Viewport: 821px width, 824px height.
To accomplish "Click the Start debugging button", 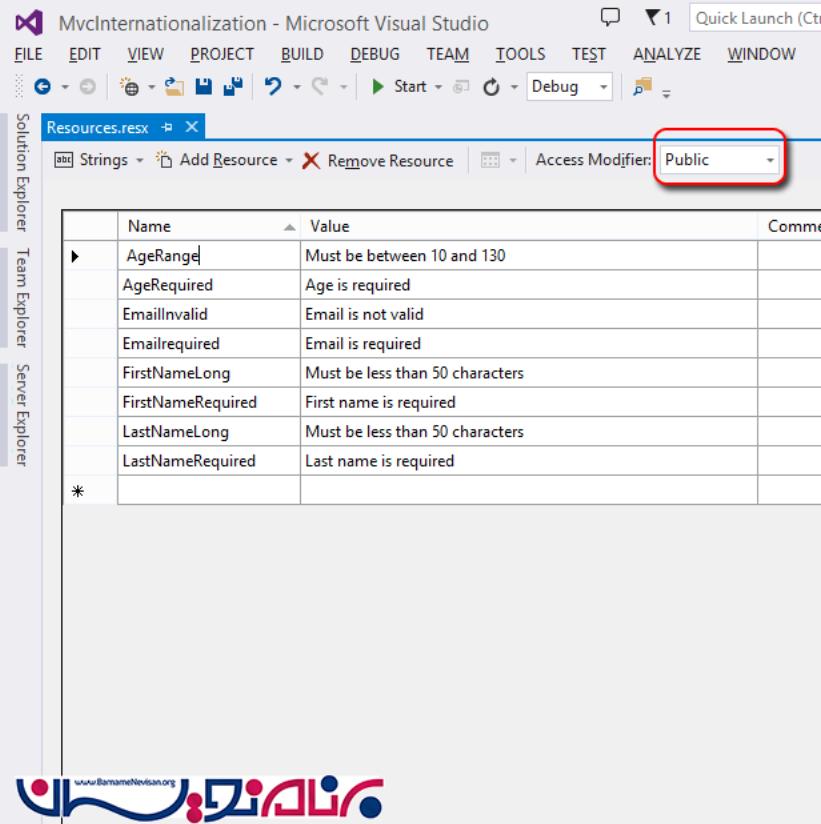I will 399,87.
